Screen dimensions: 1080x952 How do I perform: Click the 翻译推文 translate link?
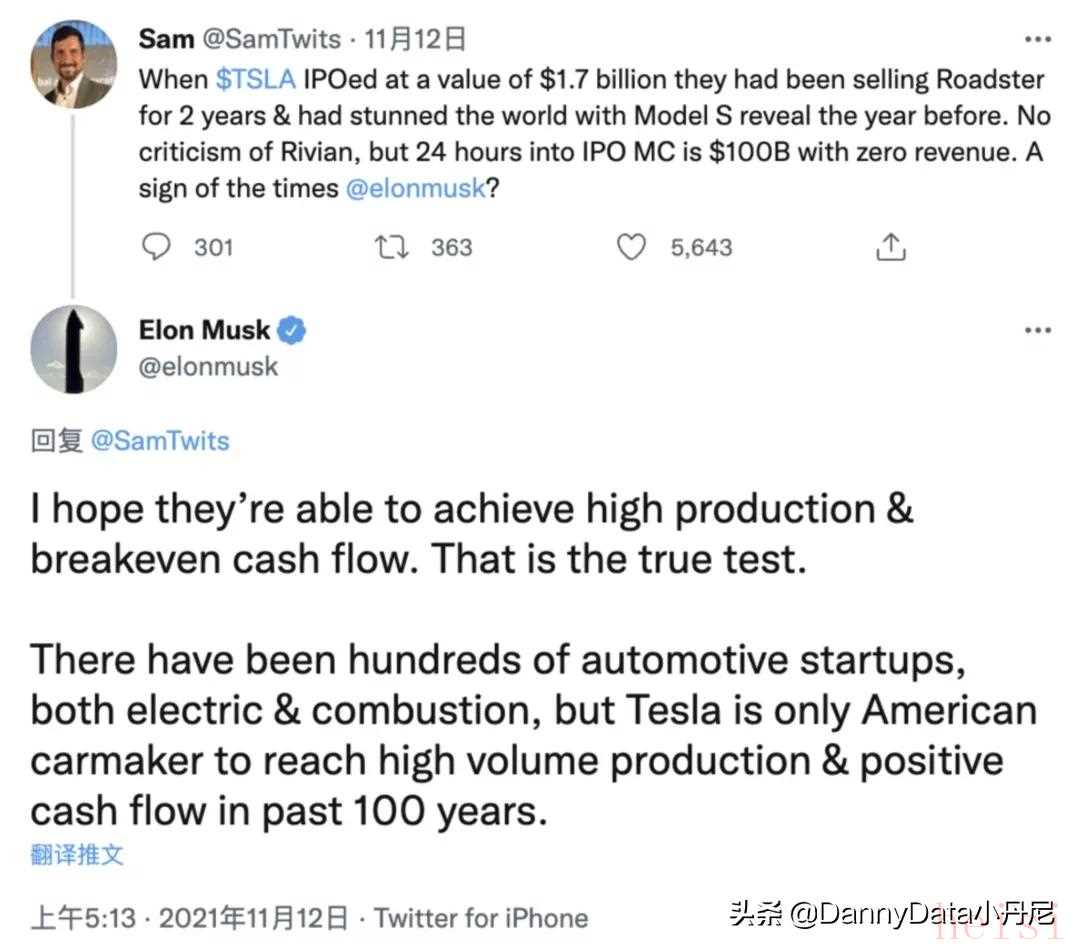pyautogui.click(x=77, y=855)
